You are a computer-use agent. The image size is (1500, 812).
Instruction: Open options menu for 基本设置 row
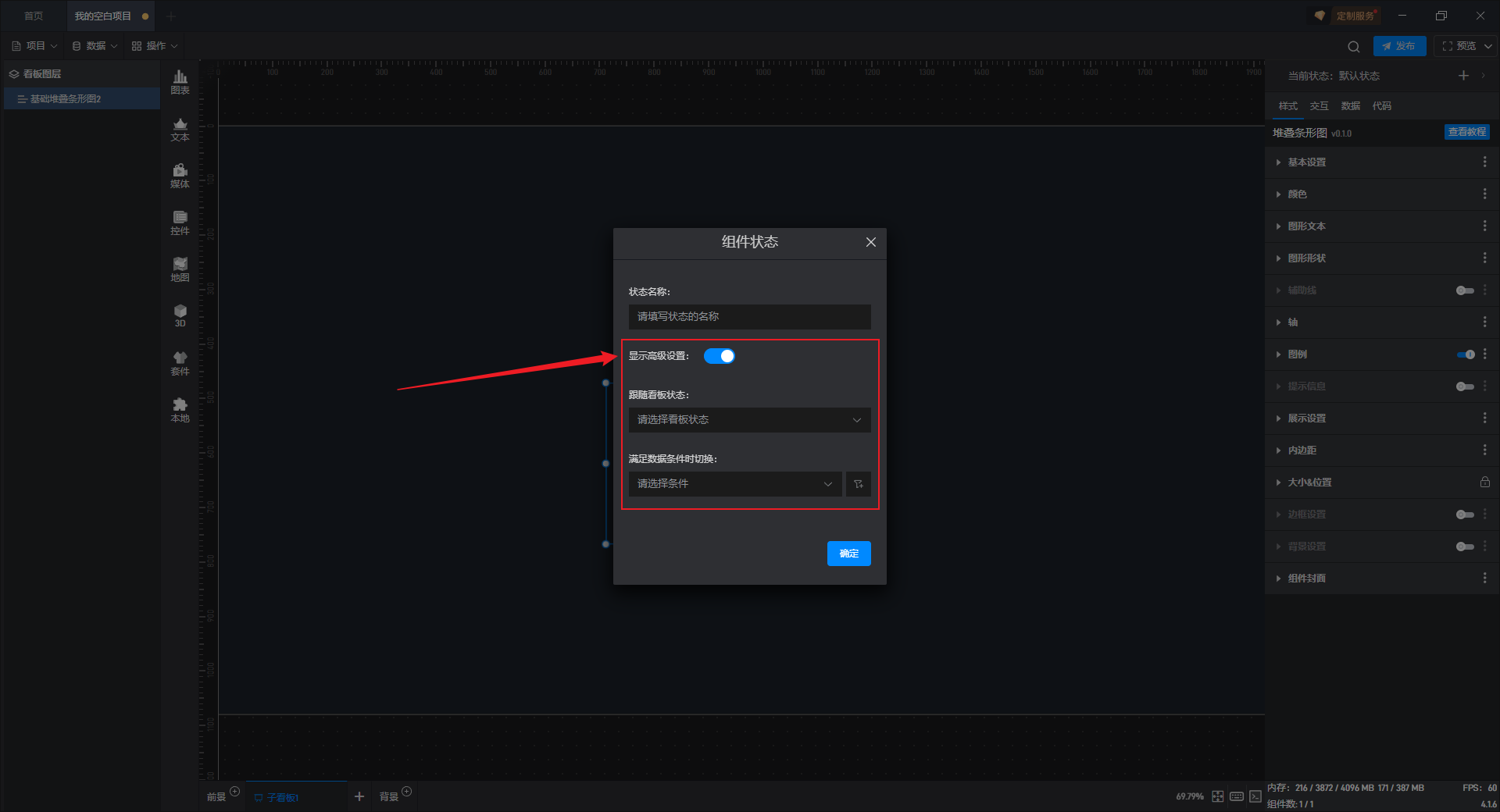pos(1484,162)
